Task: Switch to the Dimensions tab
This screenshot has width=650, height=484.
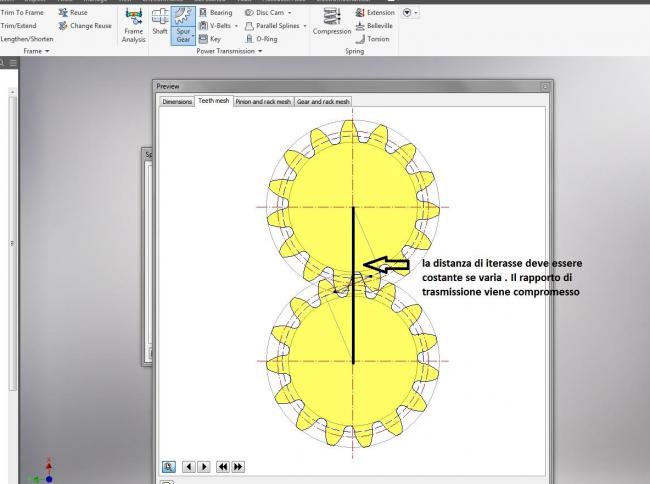Action: click(177, 101)
